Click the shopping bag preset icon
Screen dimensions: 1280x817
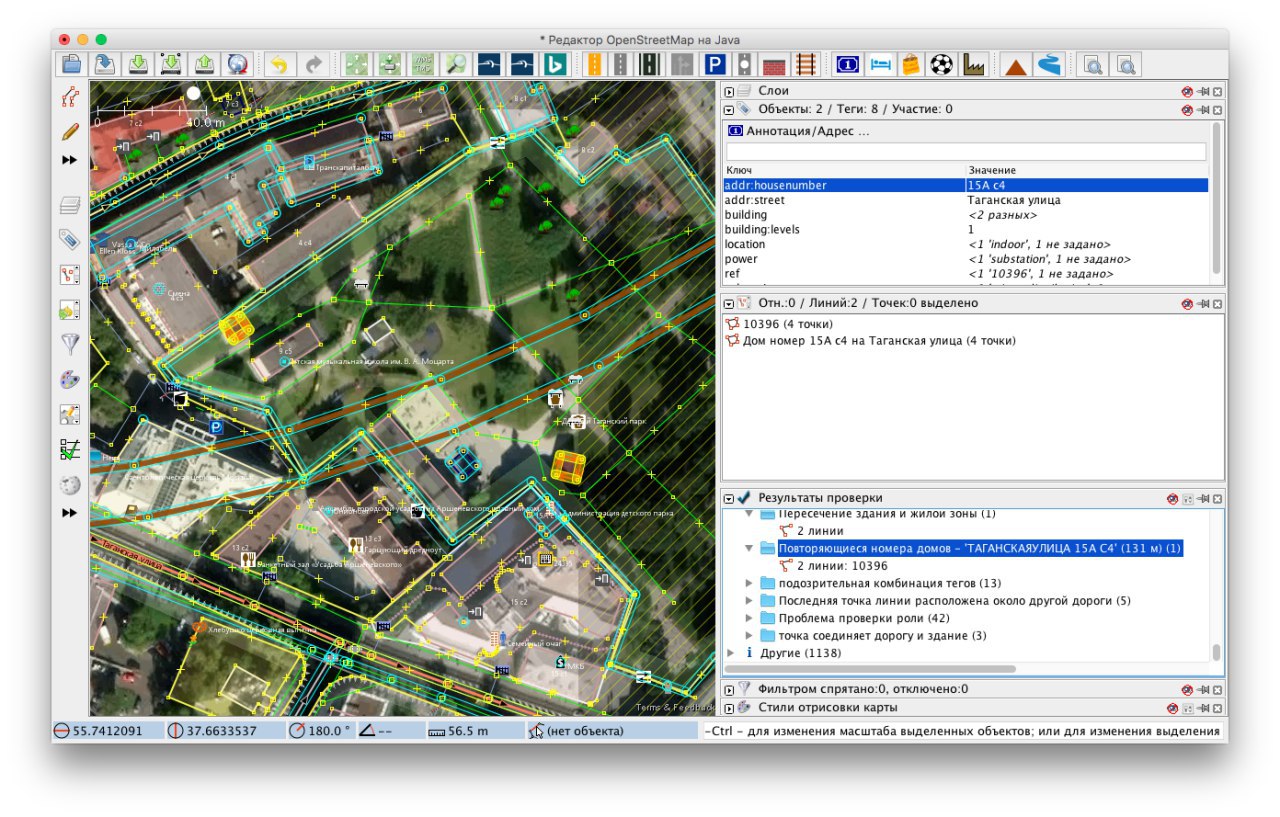click(910, 65)
